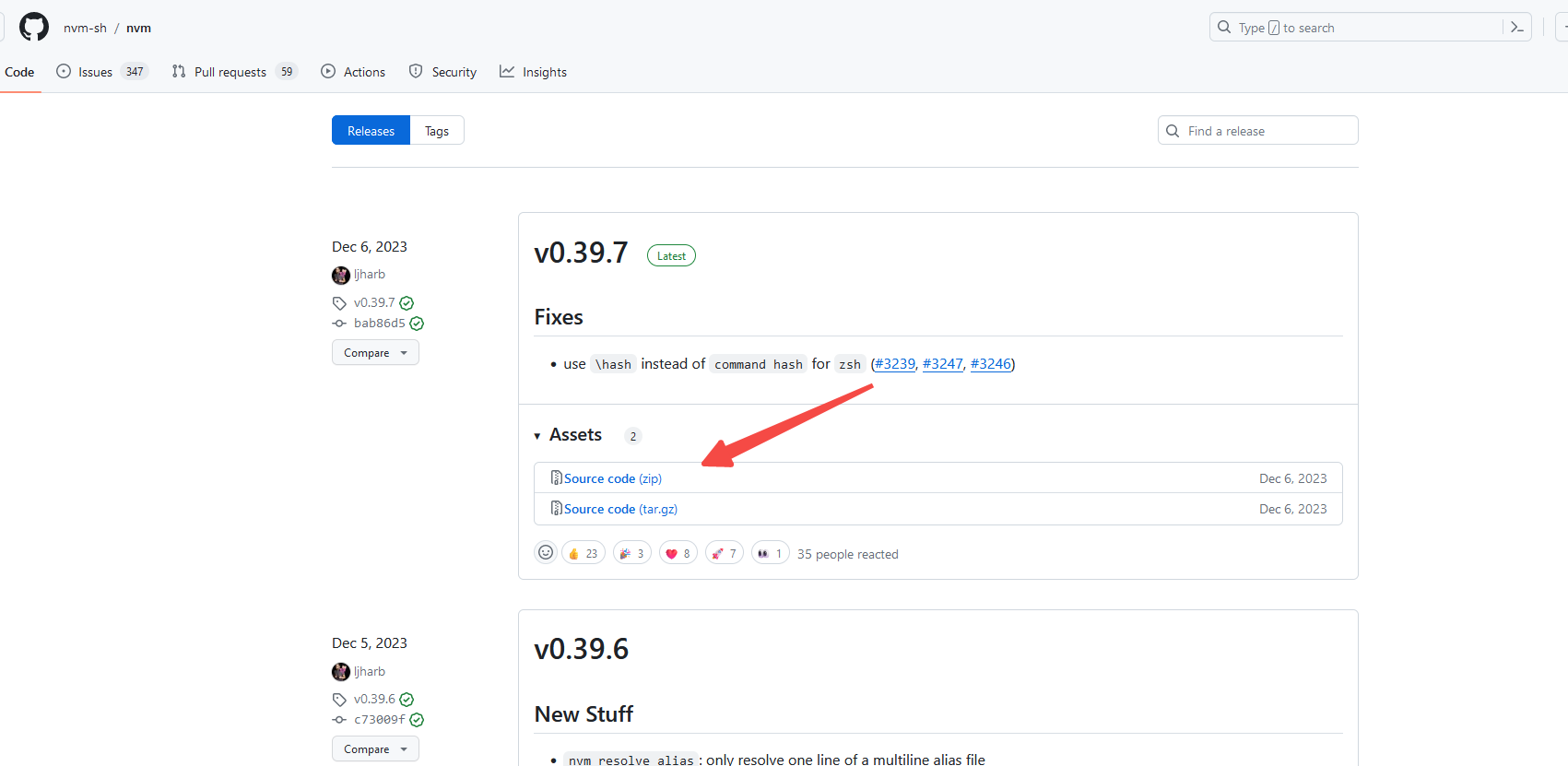Collapse the Assets section triangle

pos(537,436)
